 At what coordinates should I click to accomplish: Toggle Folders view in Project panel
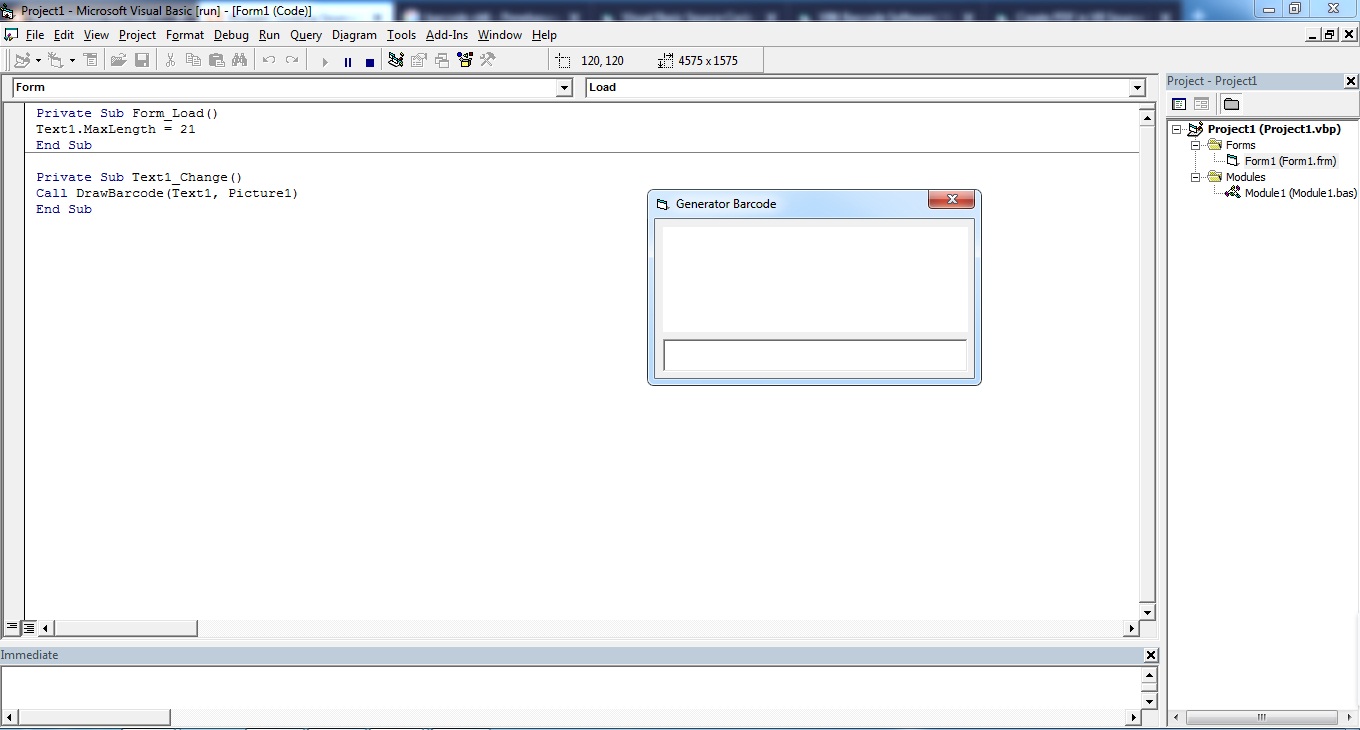click(1231, 104)
